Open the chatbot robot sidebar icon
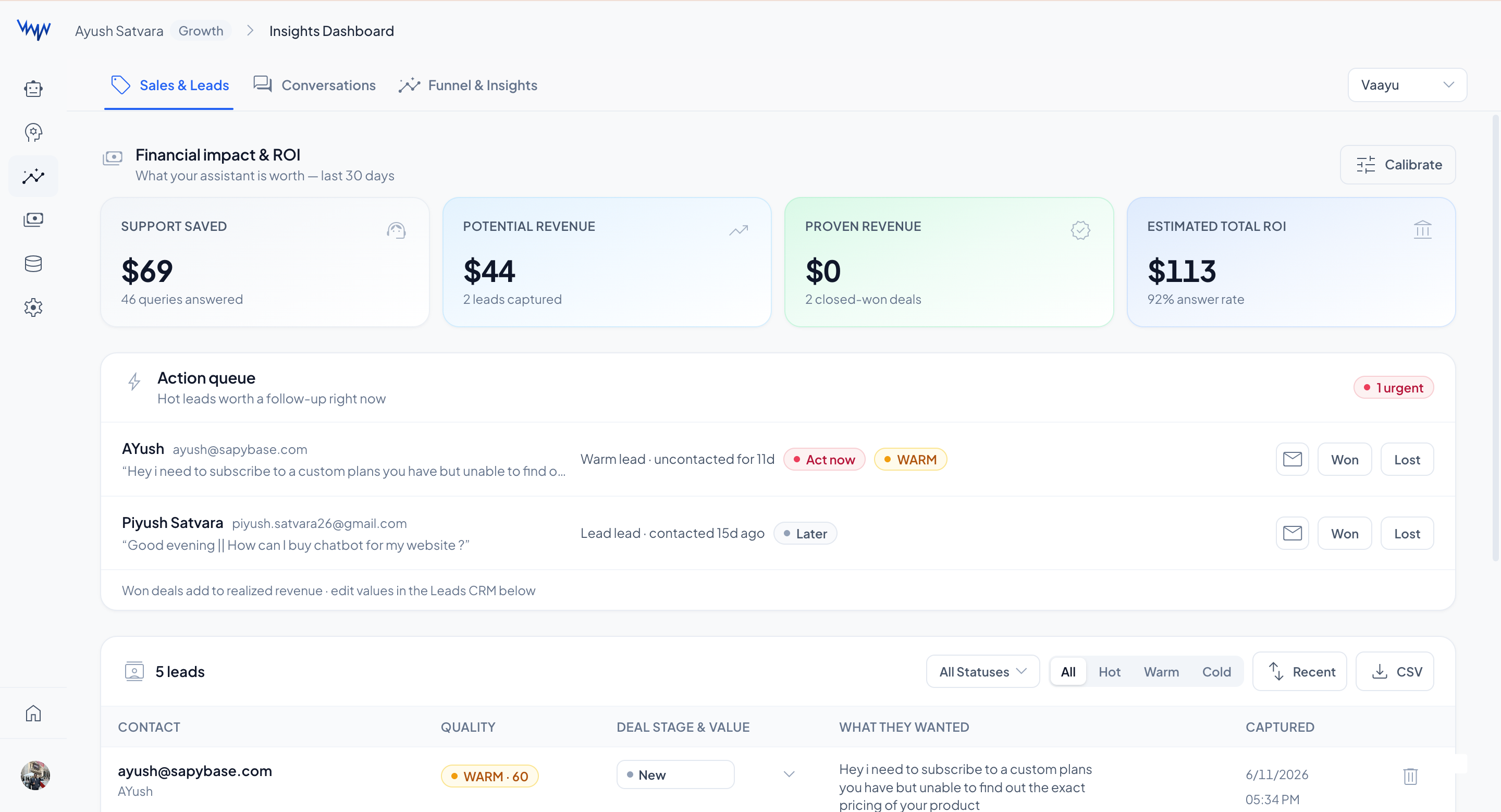 click(33, 89)
